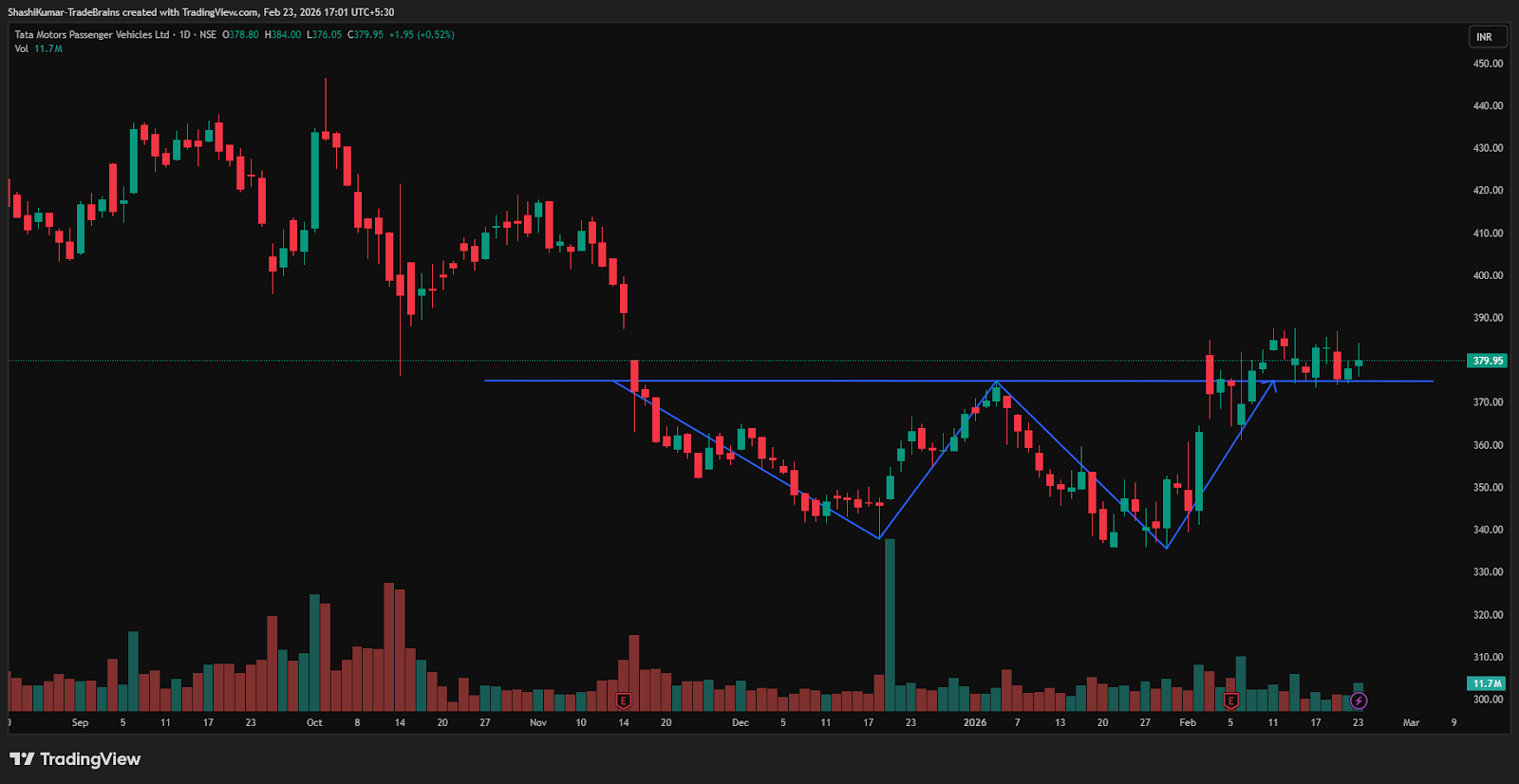Click the tallest volume bar near Dec 19
Screen dimensions: 1519x784
click(890, 626)
